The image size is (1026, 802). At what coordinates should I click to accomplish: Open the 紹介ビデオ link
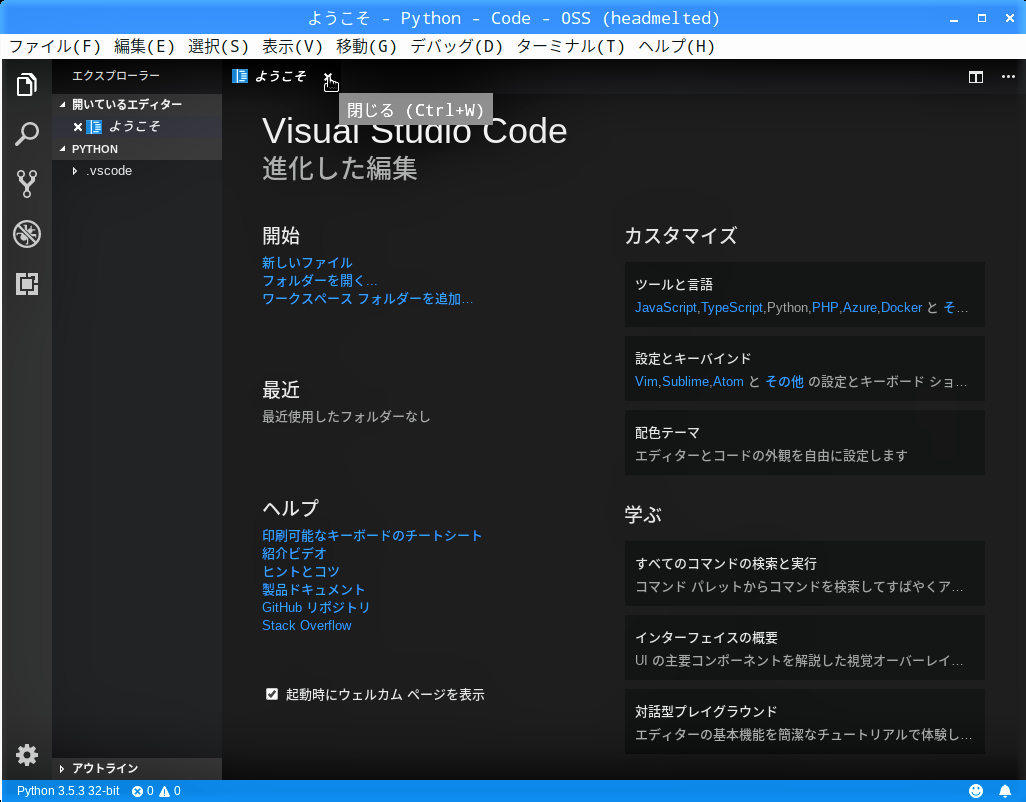294,553
